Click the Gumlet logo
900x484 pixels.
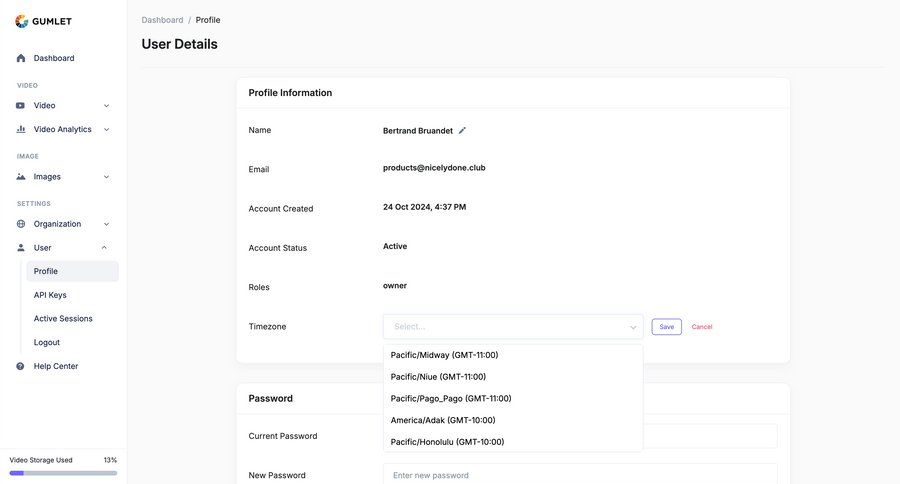click(x=43, y=21)
